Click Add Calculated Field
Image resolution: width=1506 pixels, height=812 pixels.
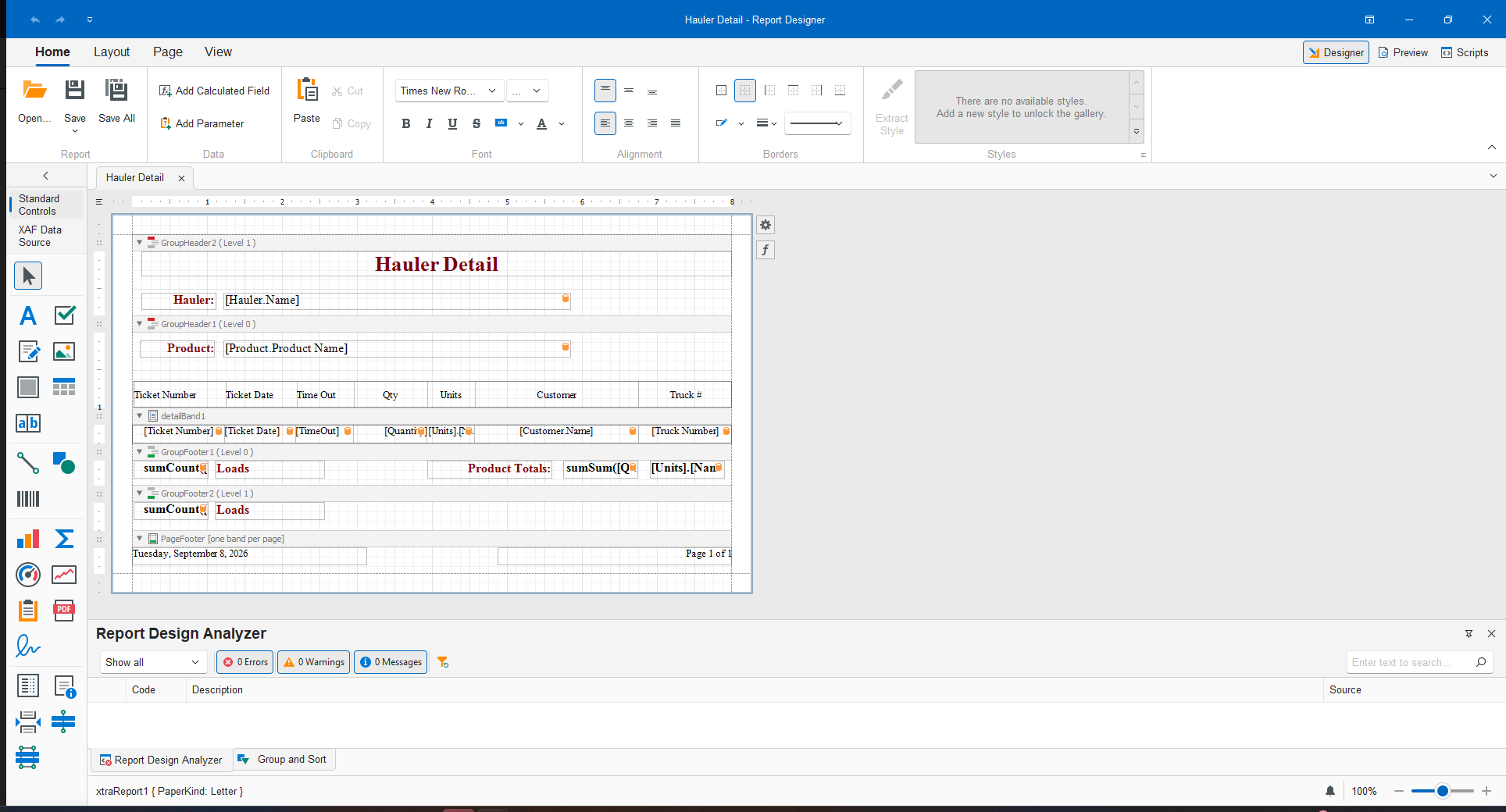click(x=214, y=91)
